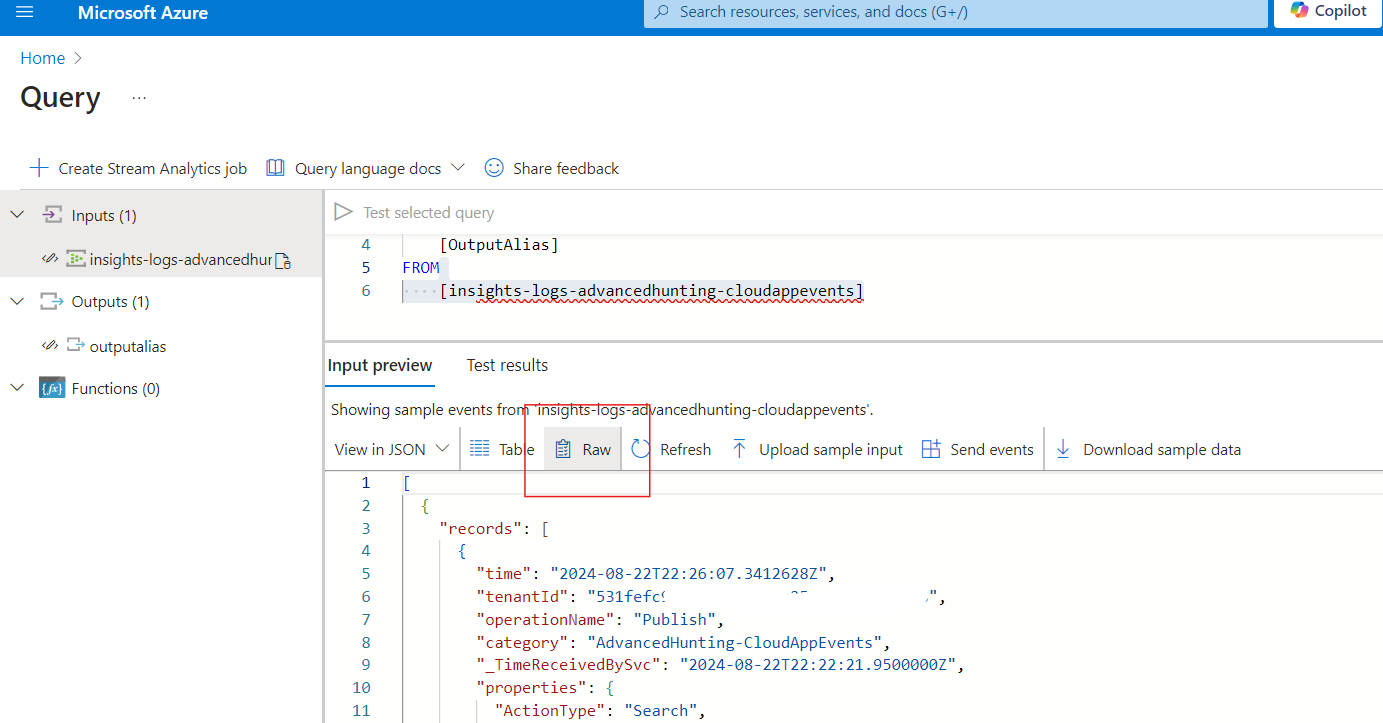The width and height of the screenshot is (1383, 723).
Task: Switch to the Input preview tab
Action: 380,365
